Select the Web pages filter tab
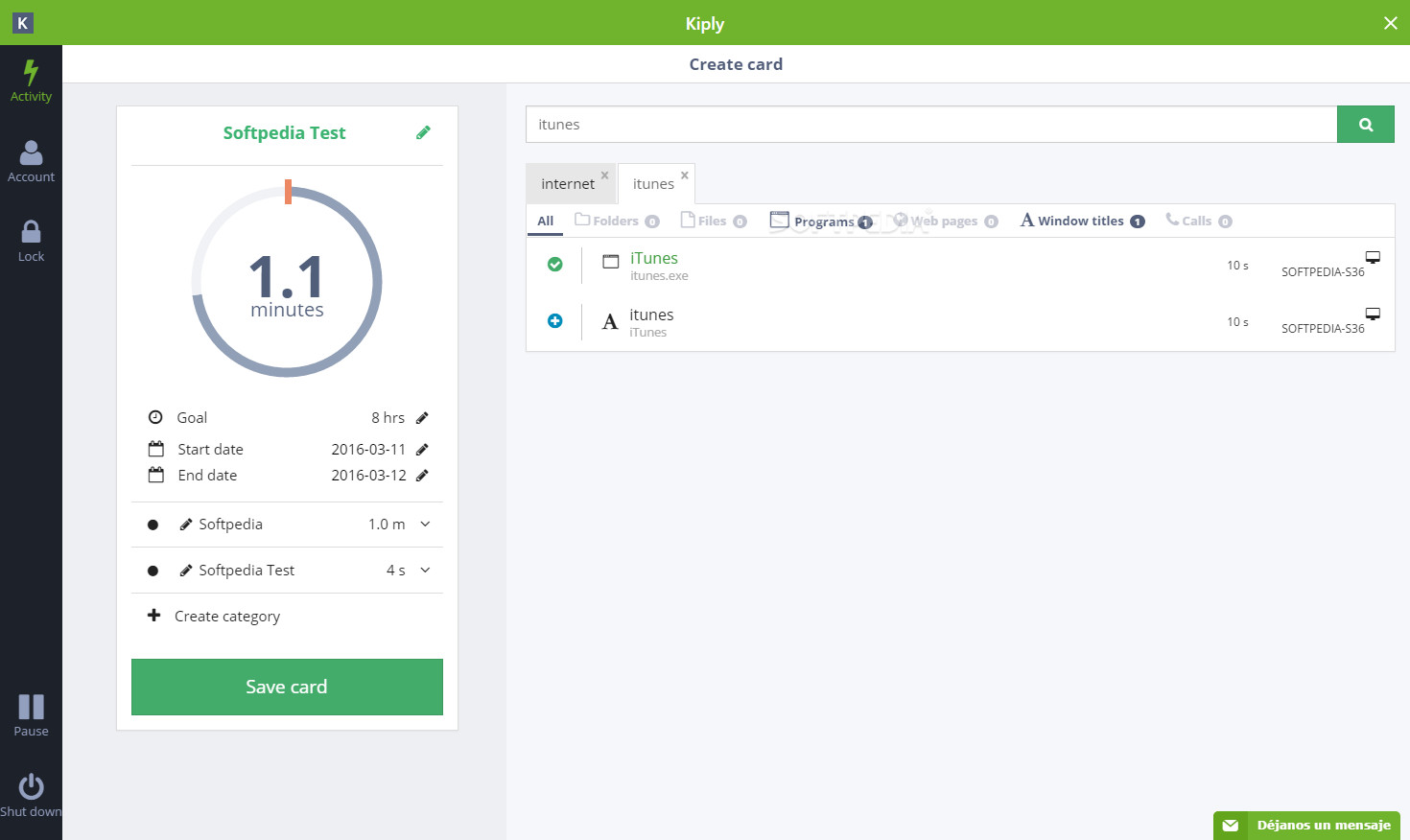 [946, 222]
